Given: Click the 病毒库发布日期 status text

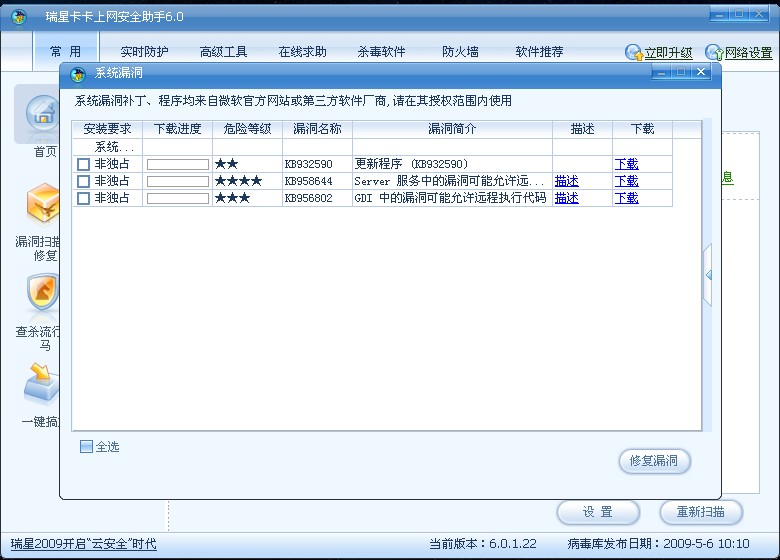Looking at the screenshot, I should (658, 544).
